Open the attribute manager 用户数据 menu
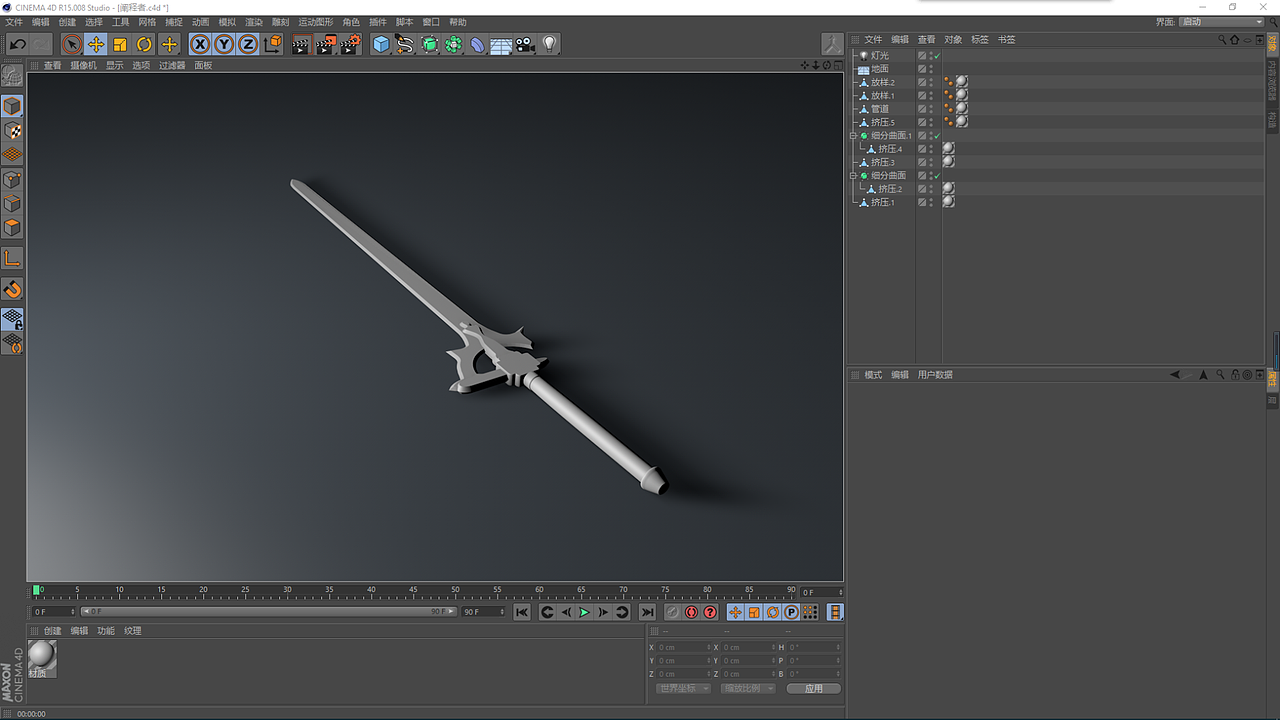Image resolution: width=1280 pixels, height=720 pixels. (935, 375)
